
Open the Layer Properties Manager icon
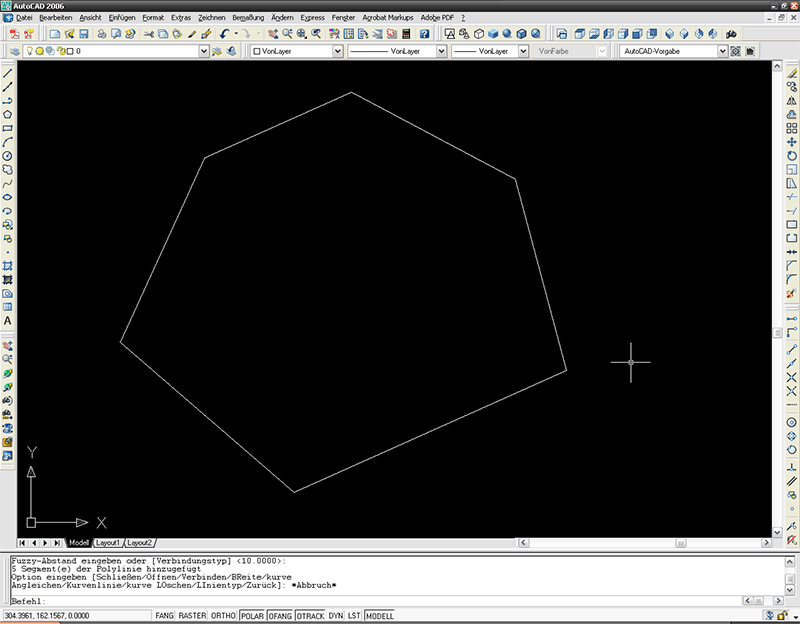(13, 50)
